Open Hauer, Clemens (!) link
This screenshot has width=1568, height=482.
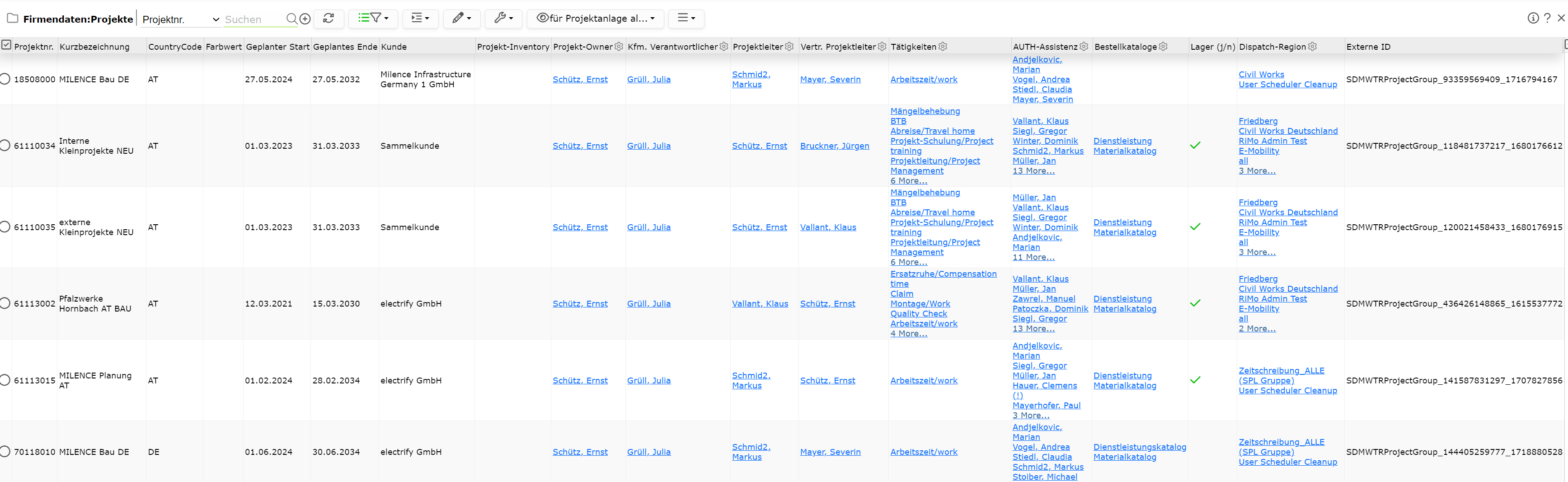click(x=1045, y=391)
